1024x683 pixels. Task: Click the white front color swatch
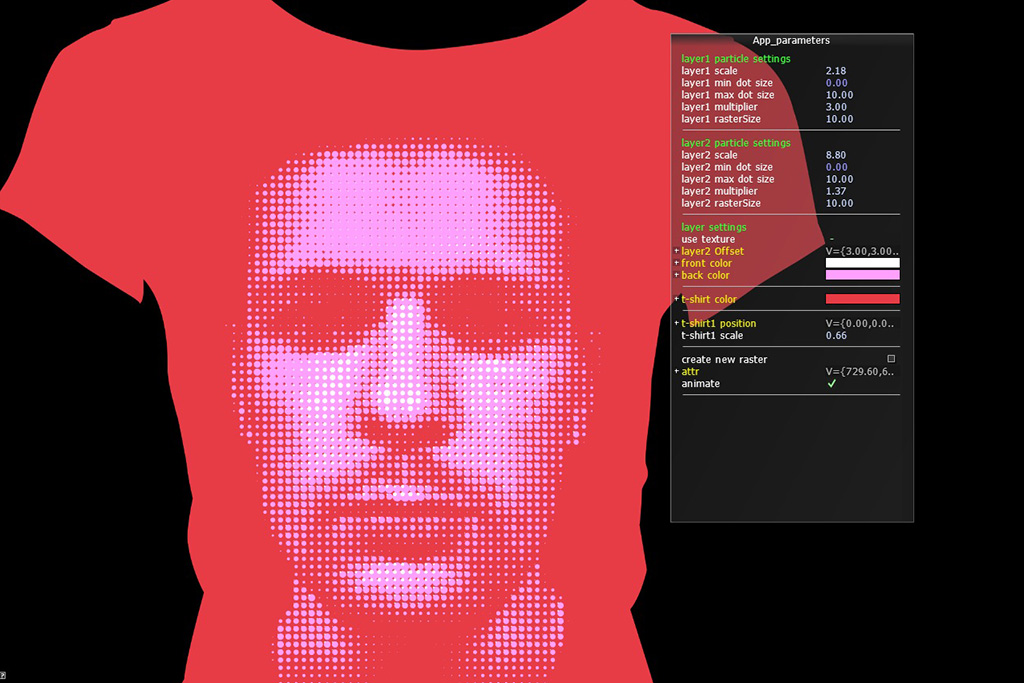pos(861,264)
